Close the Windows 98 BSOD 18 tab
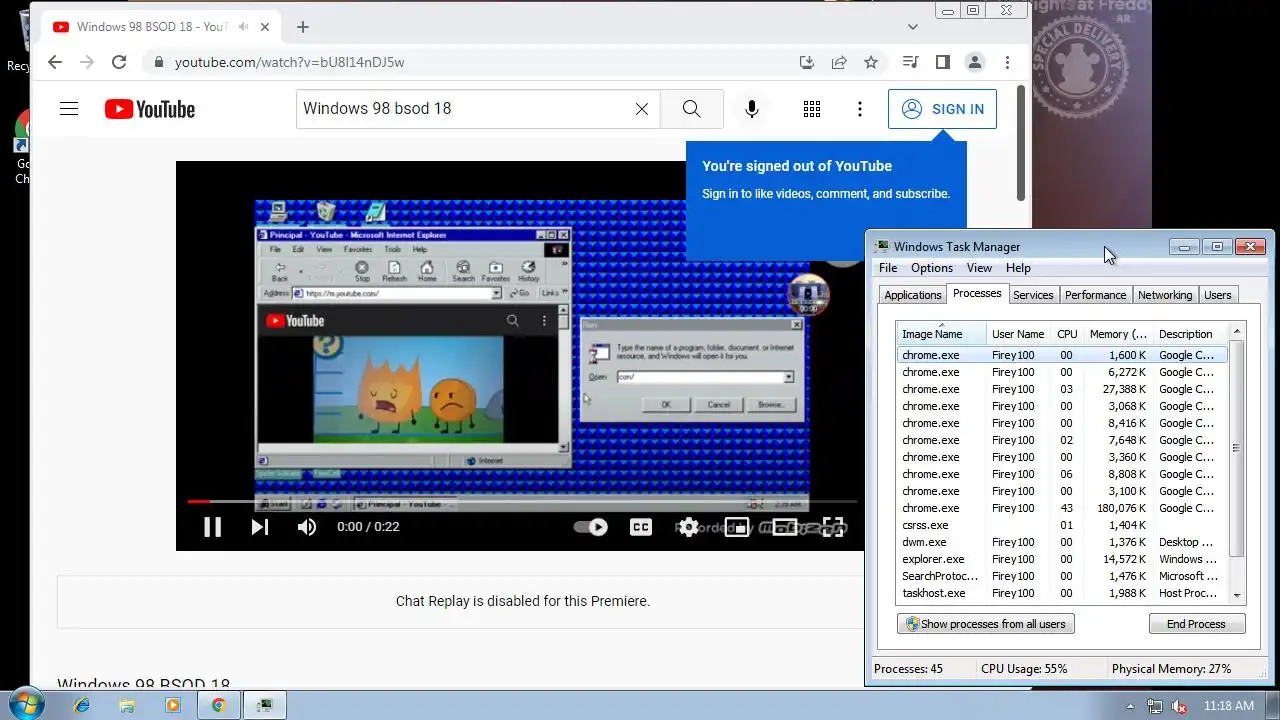 point(265,27)
